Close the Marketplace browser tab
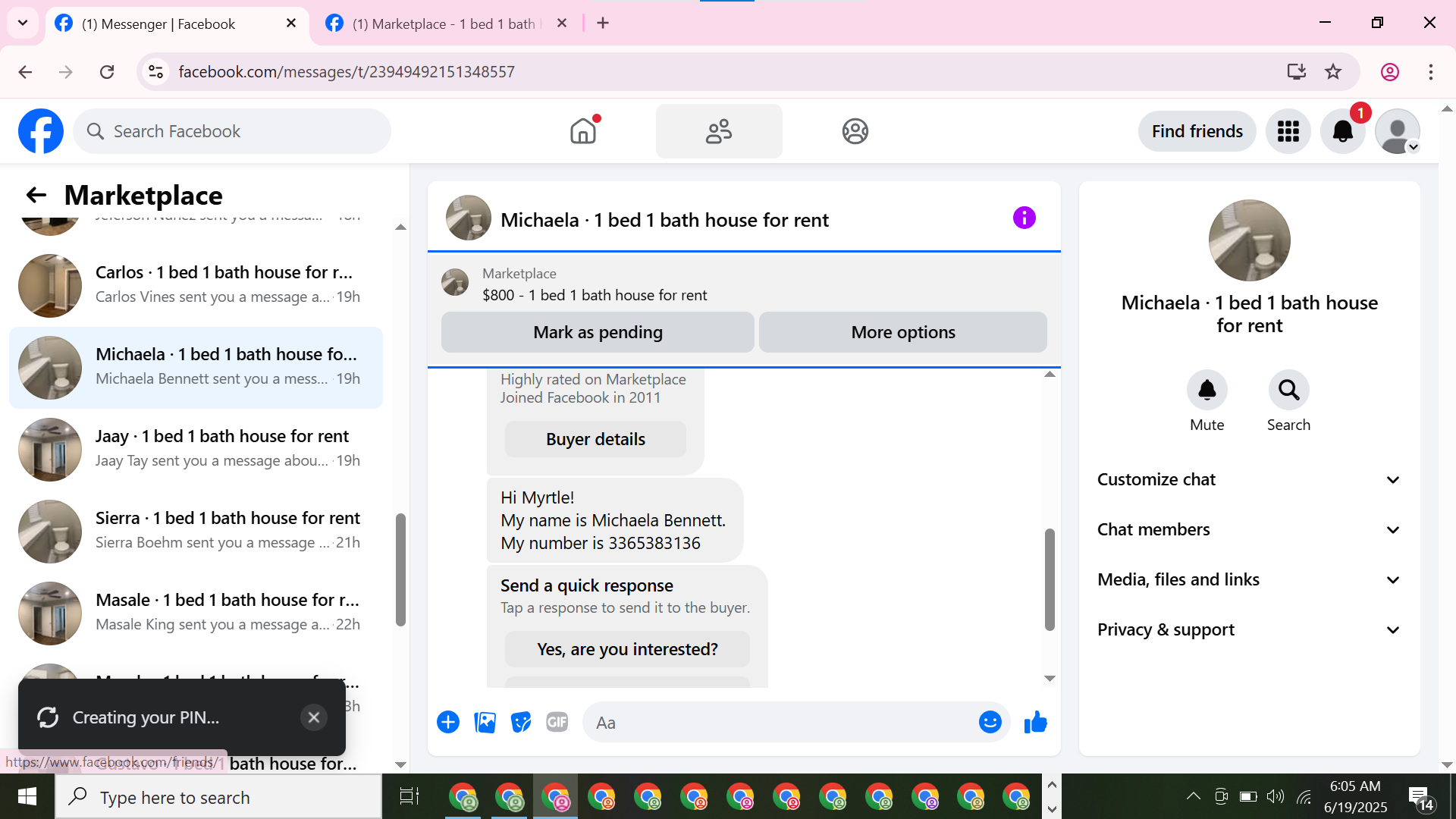1456x819 pixels. coord(562,24)
